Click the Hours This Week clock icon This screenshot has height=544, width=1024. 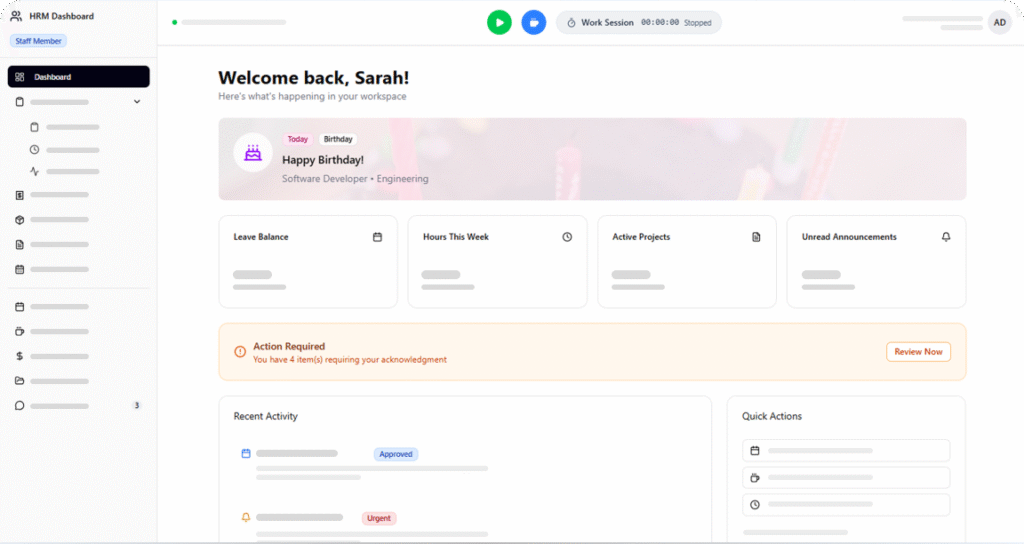(567, 237)
